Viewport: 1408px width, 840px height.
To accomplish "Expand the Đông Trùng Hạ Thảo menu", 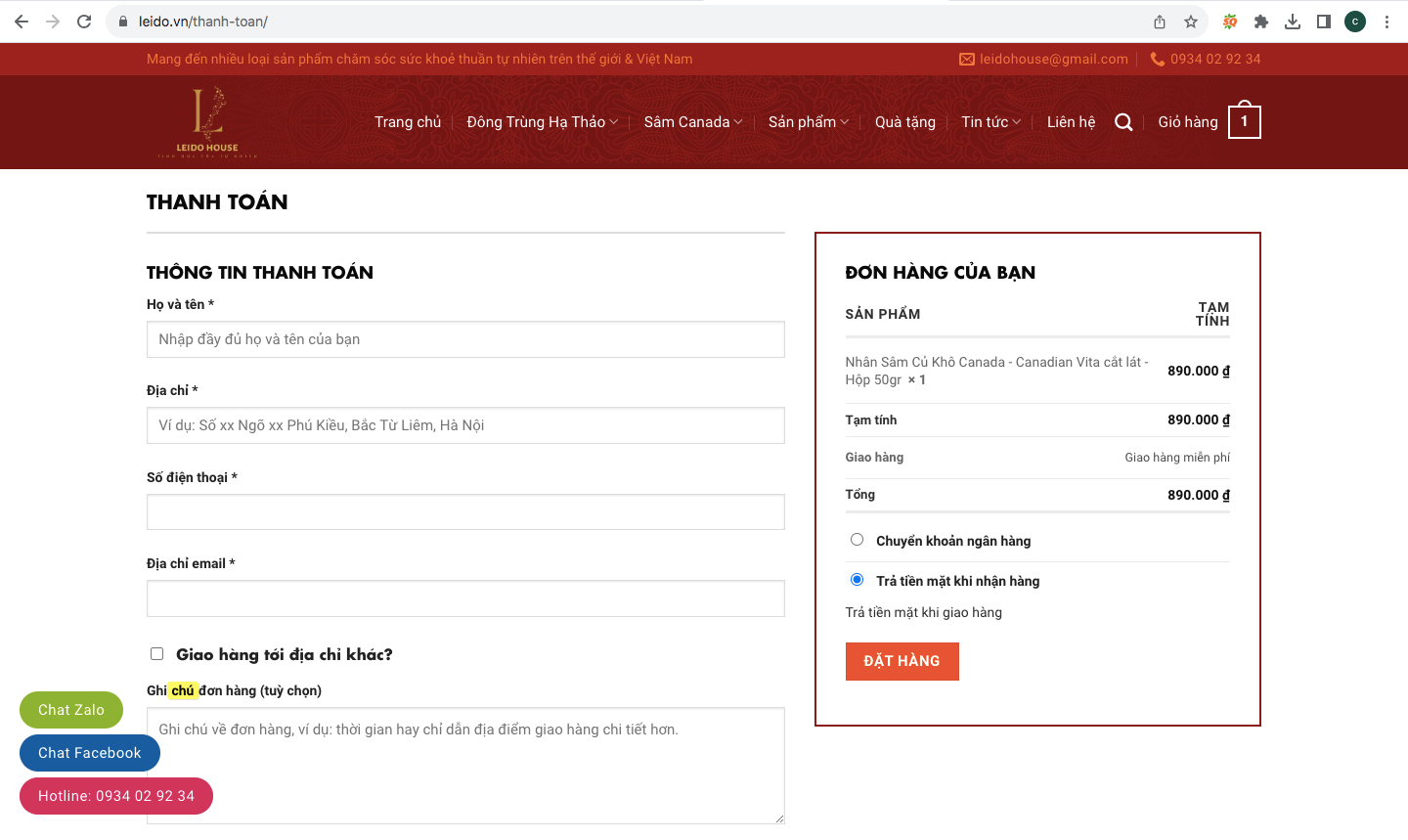I will (543, 122).
